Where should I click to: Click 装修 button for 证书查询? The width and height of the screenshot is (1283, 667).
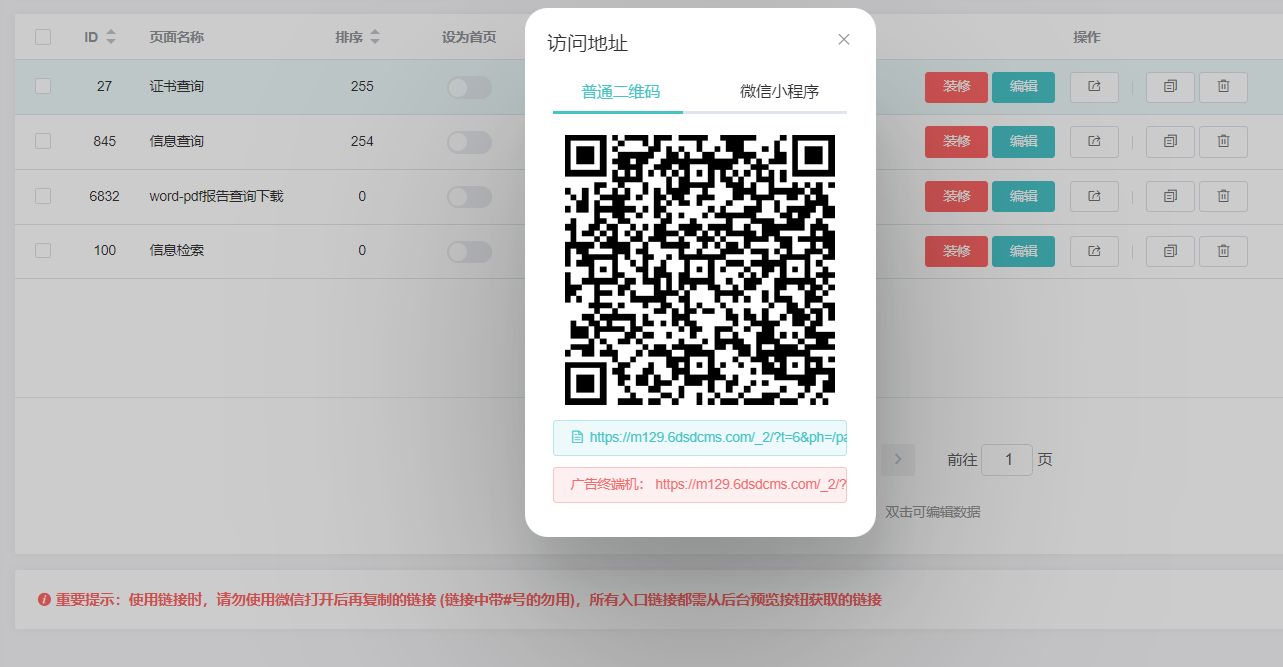956,87
